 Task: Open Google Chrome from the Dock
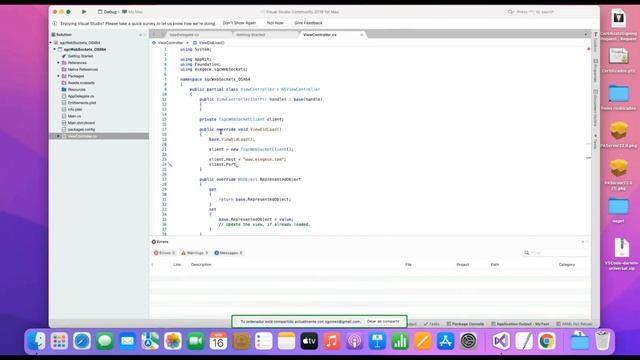click(x=547, y=341)
